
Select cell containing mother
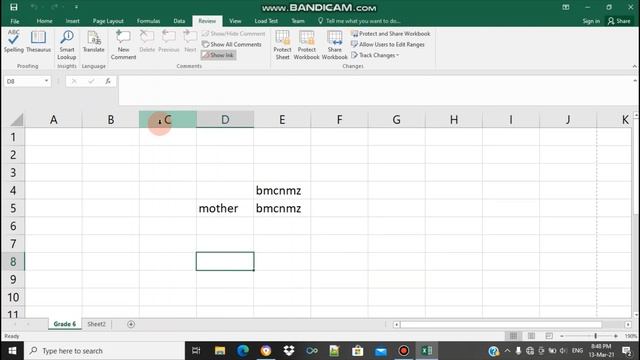[225, 208]
